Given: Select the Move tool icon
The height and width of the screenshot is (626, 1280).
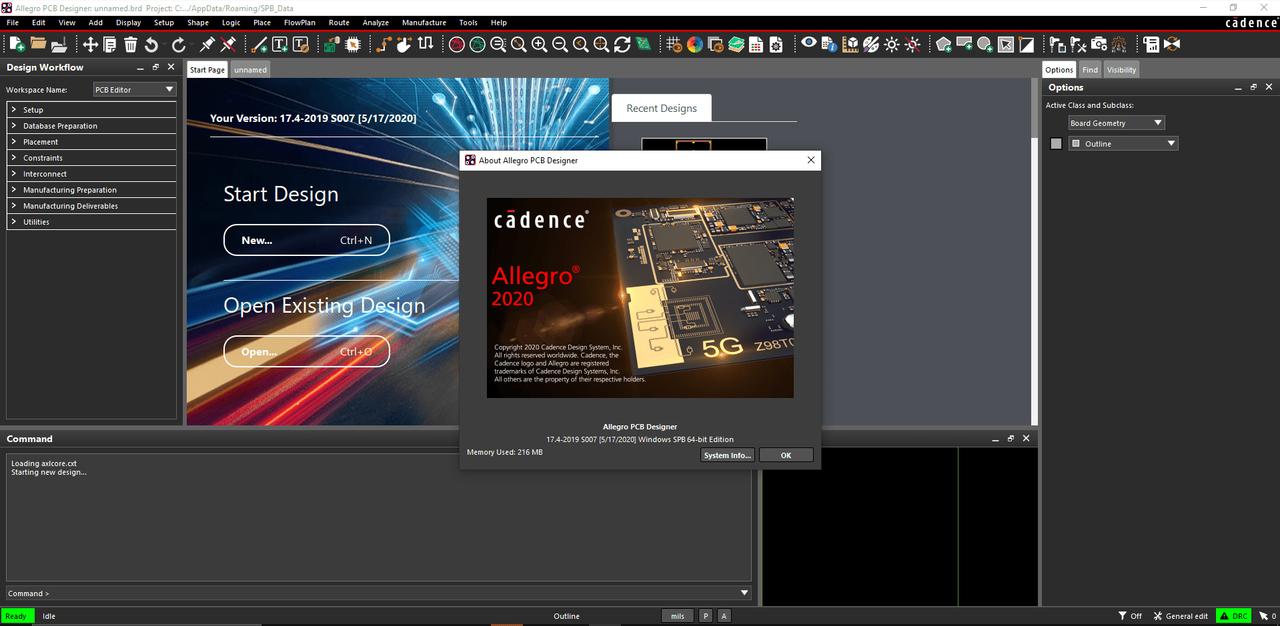Looking at the screenshot, I should pyautogui.click(x=90, y=44).
